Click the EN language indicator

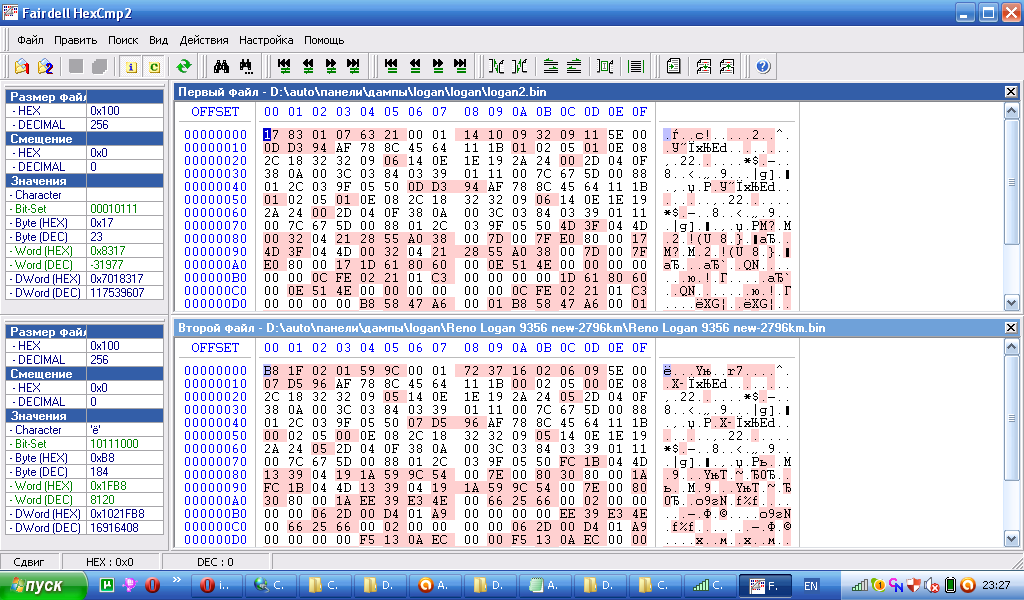click(x=810, y=586)
